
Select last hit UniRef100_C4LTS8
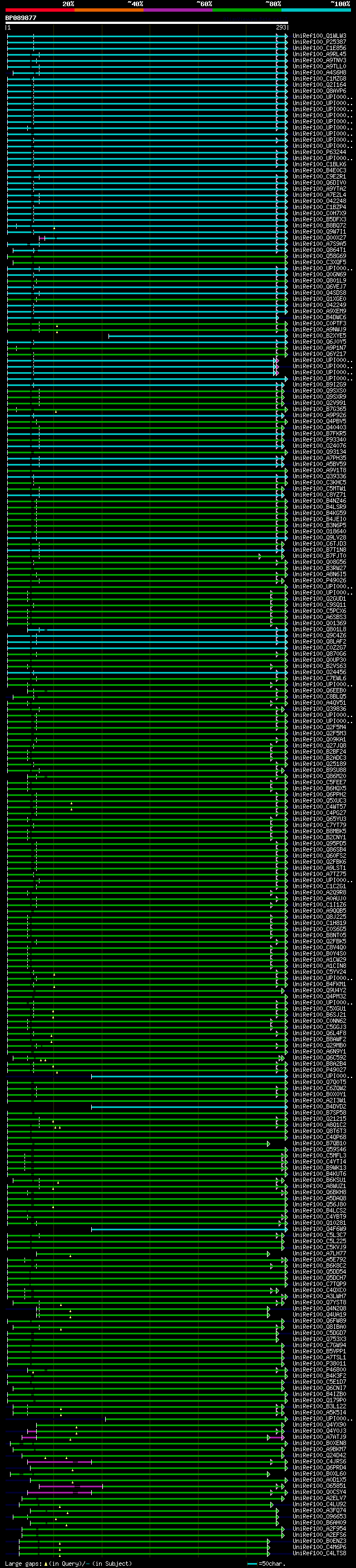(319, 1554)
